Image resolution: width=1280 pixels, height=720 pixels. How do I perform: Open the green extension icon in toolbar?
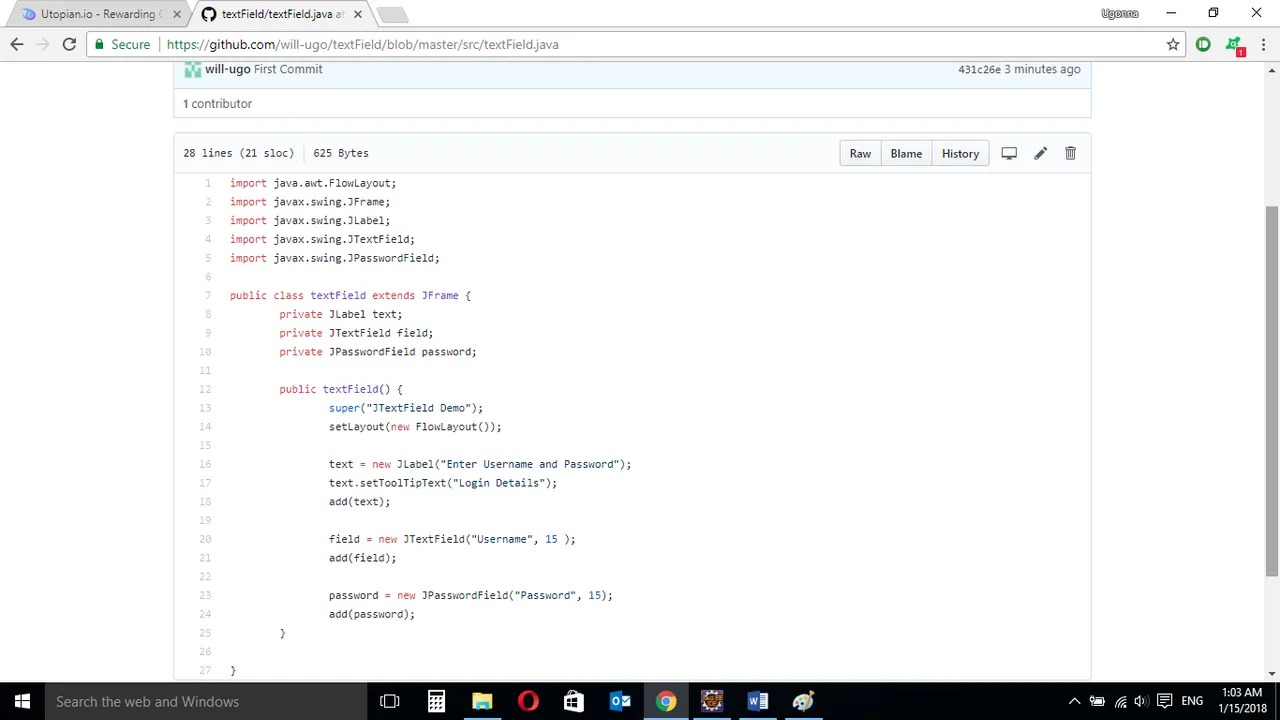(1203, 44)
